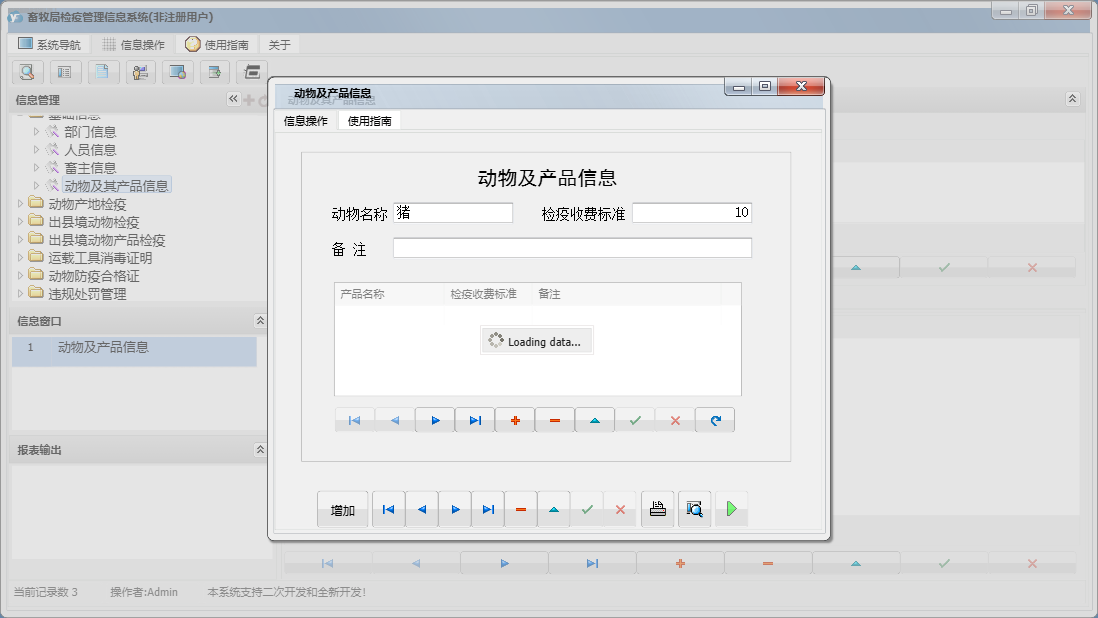This screenshot has width=1098, height=618.
Task: Go to last product record in grid navigator
Action: 475,420
